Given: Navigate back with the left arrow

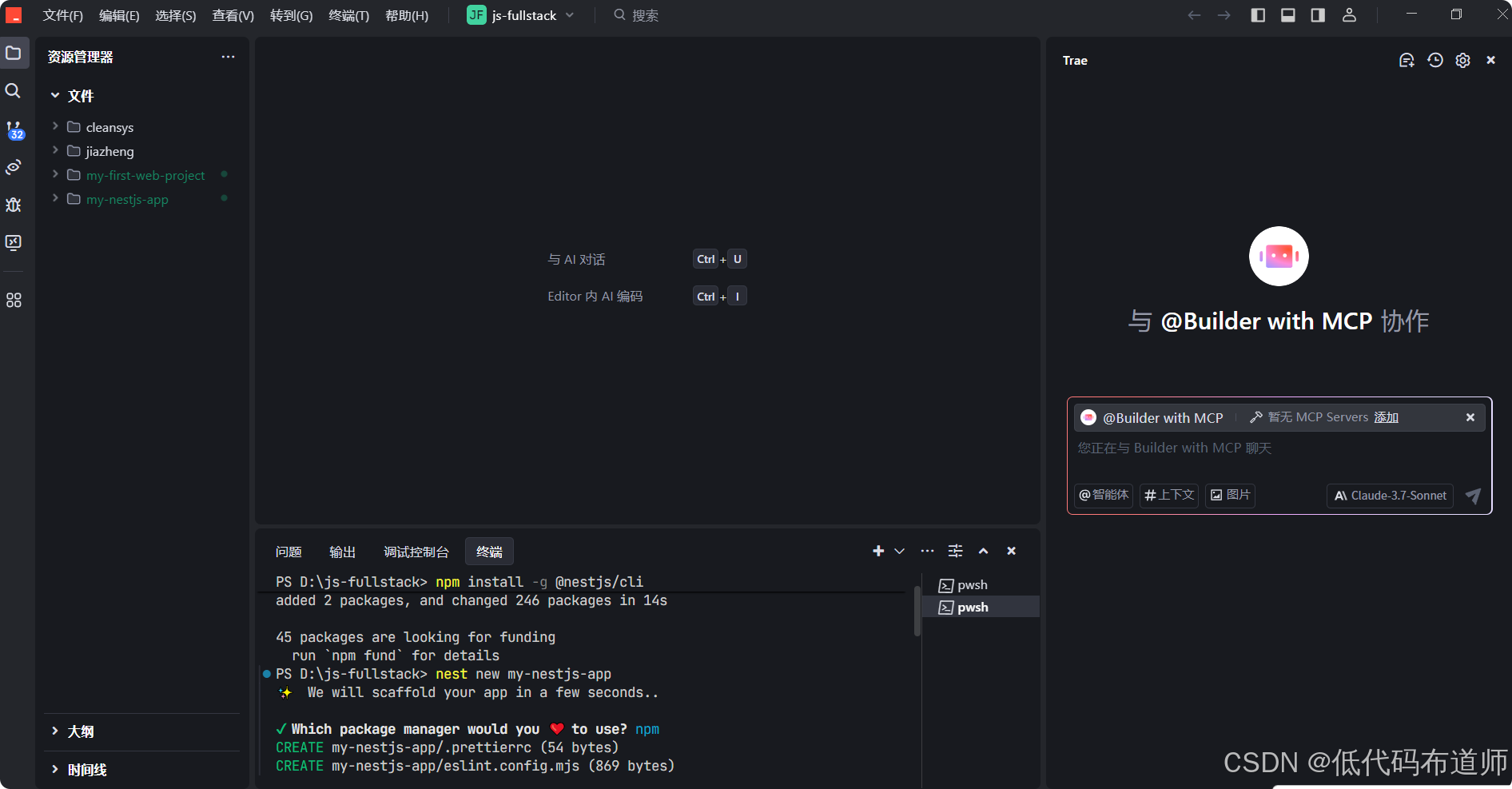Looking at the screenshot, I should (x=1194, y=15).
